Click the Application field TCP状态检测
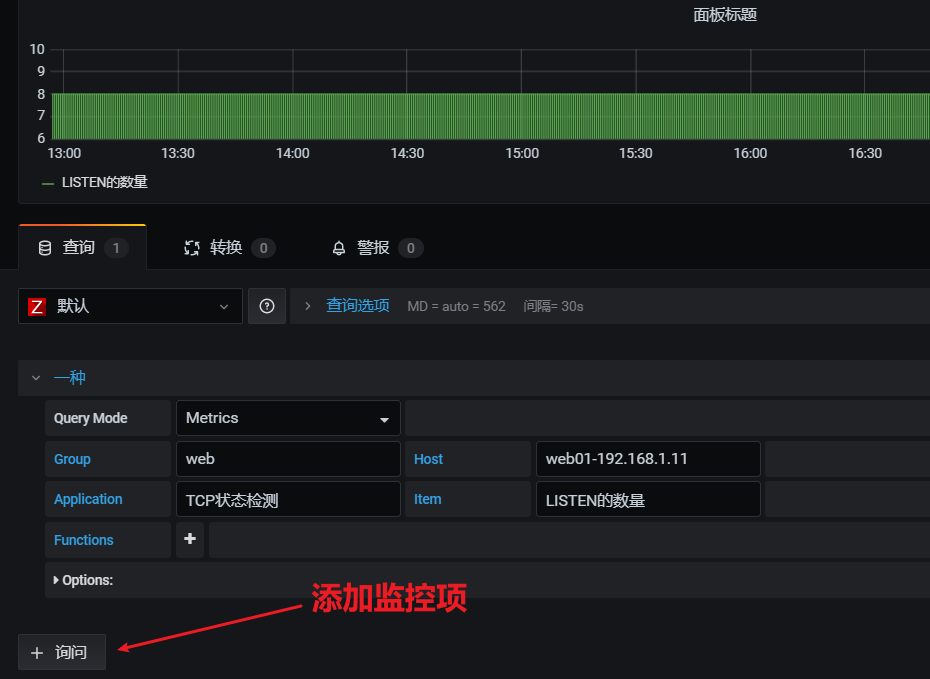Screen dimensions: 930x679 pos(288,499)
